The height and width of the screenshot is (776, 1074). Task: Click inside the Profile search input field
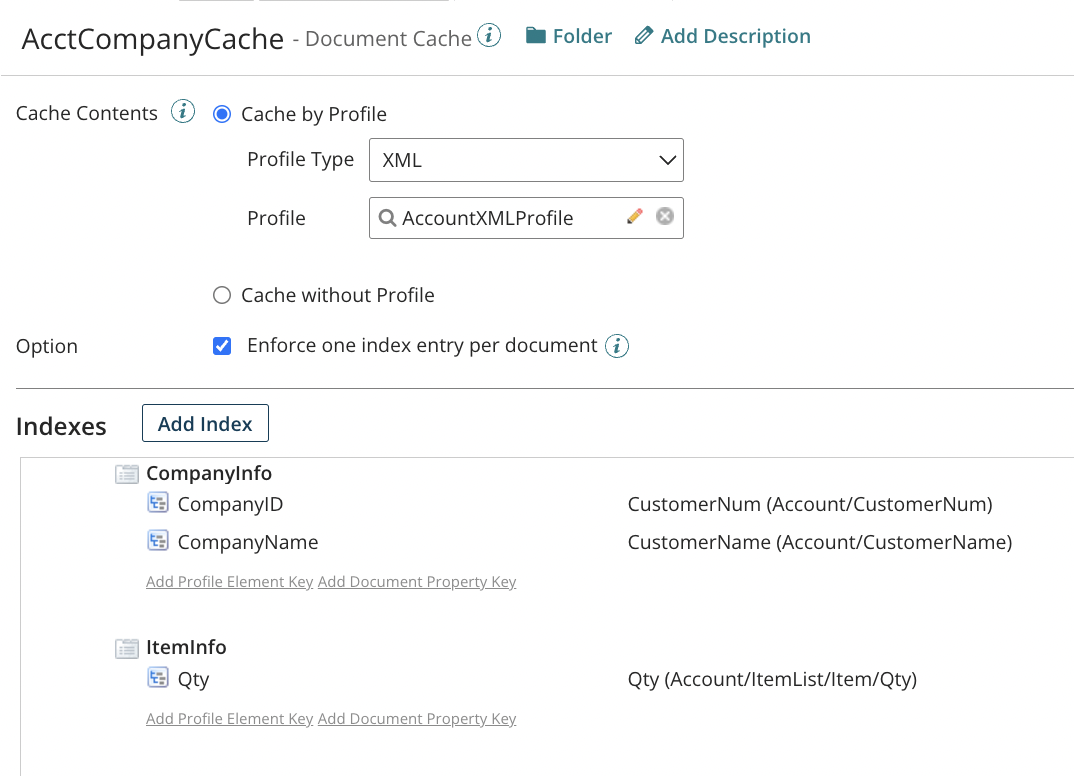[x=500, y=217]
